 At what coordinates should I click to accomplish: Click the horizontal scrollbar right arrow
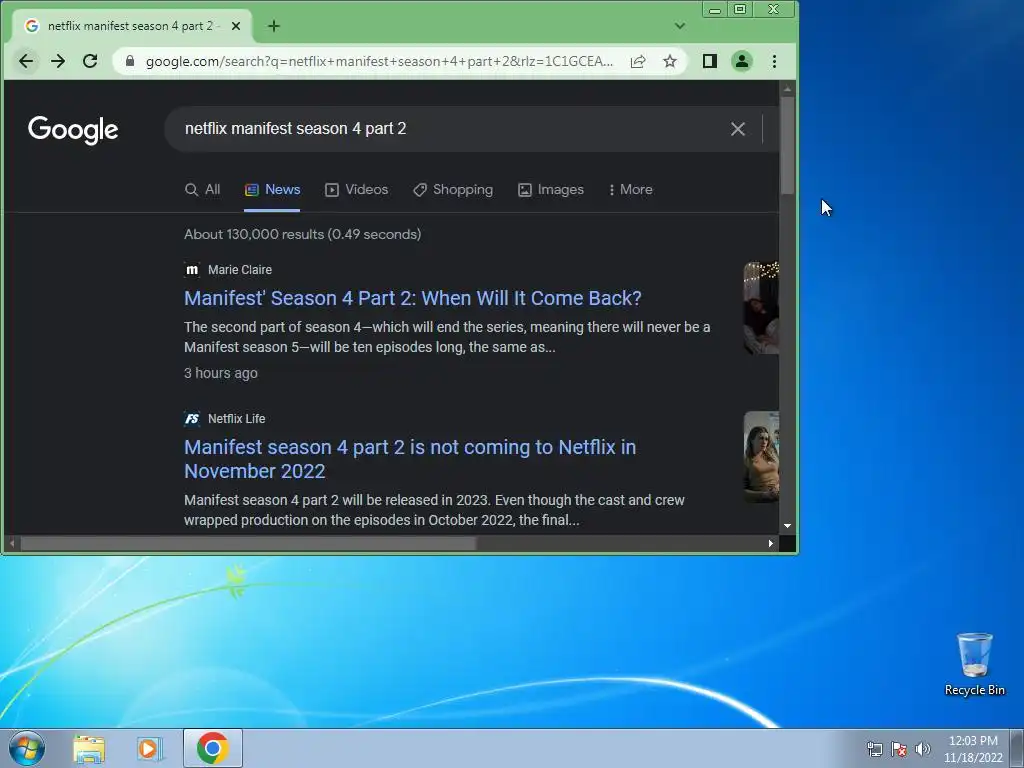click(x=771, y=543)
